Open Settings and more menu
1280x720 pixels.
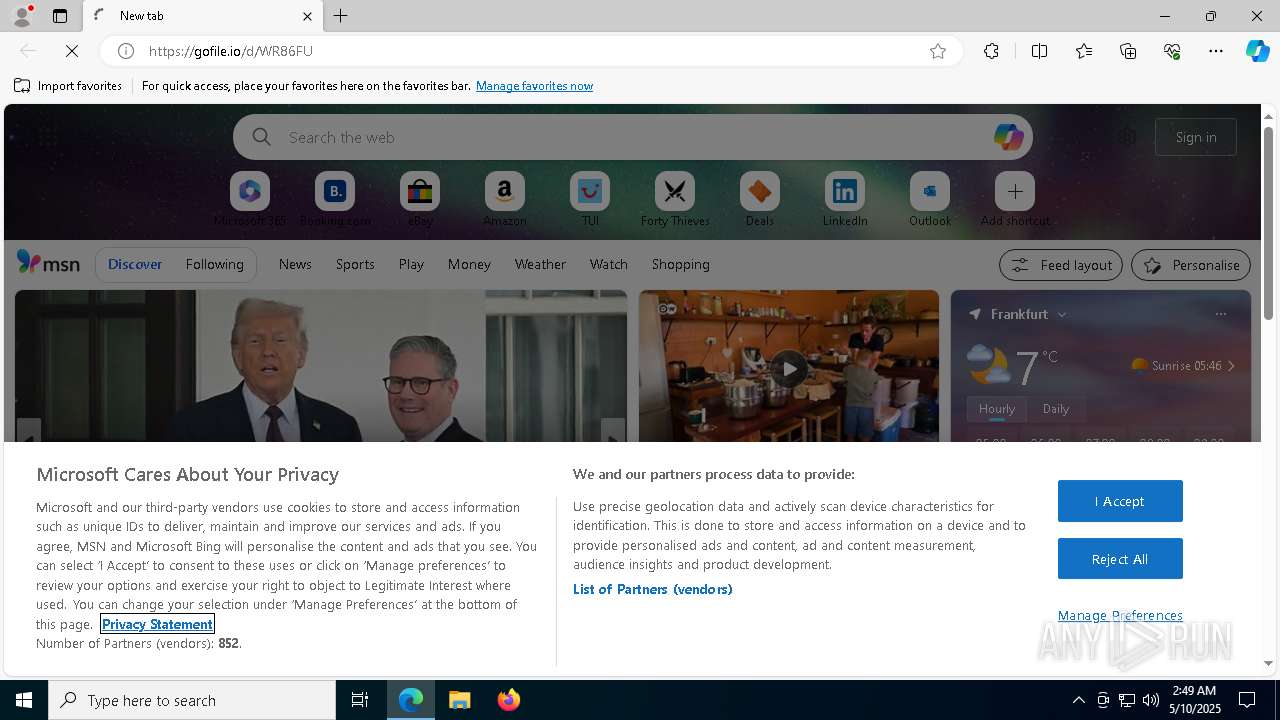pyautogui.click(x=1216, y=51)
